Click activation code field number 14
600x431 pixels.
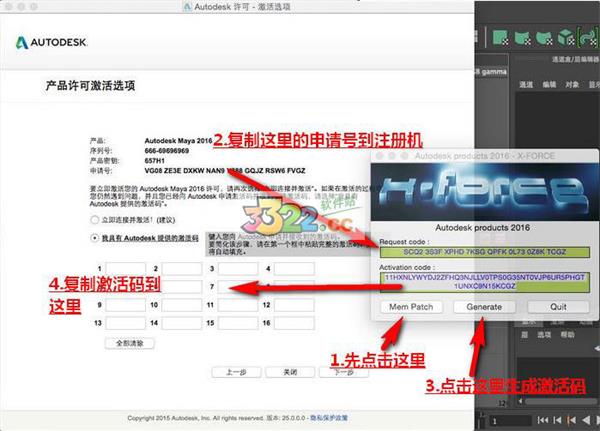click(x=182, y=323)
